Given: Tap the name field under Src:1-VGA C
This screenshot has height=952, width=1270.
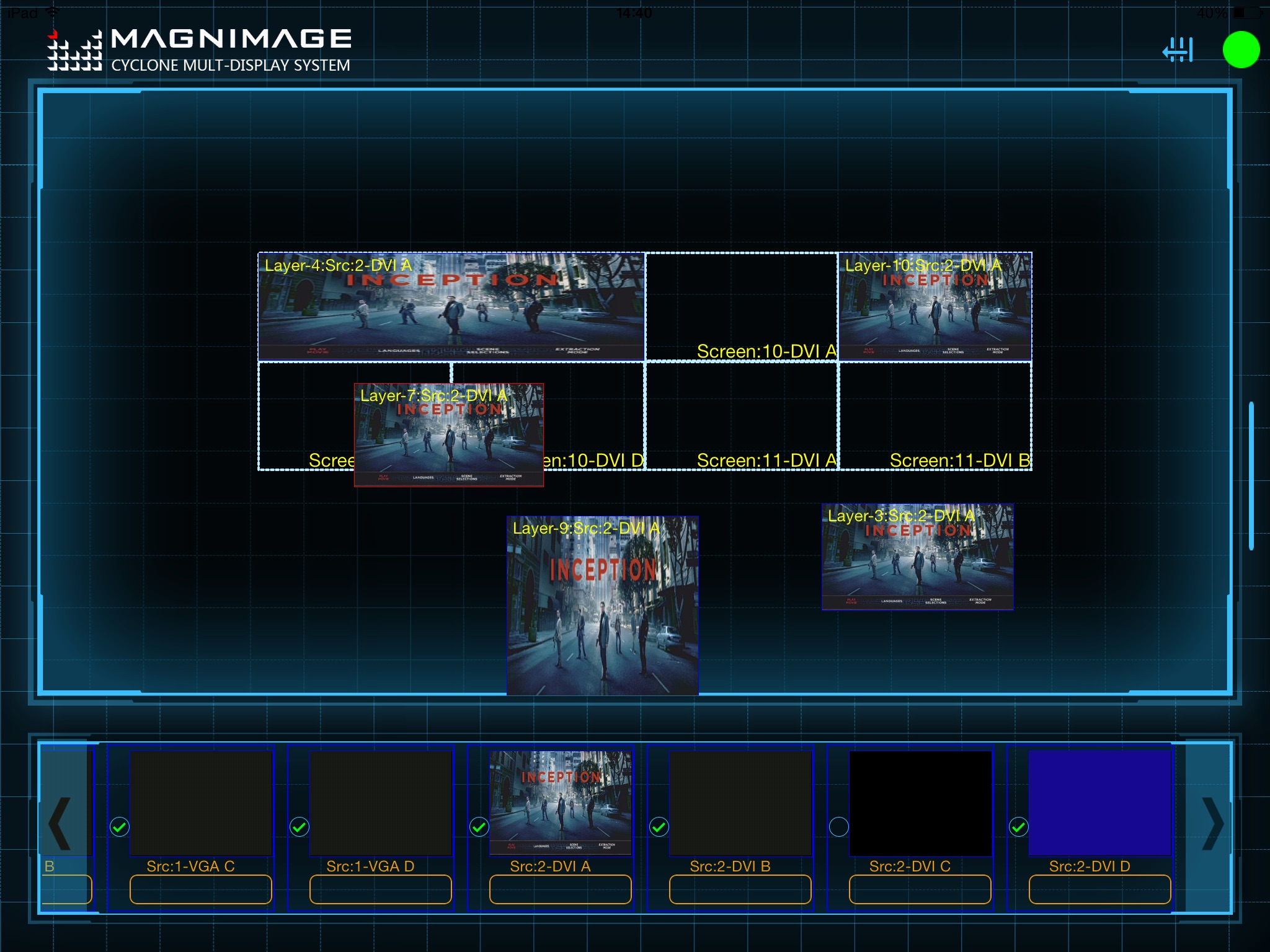Looking at the screenshot, I should [201, 889].
